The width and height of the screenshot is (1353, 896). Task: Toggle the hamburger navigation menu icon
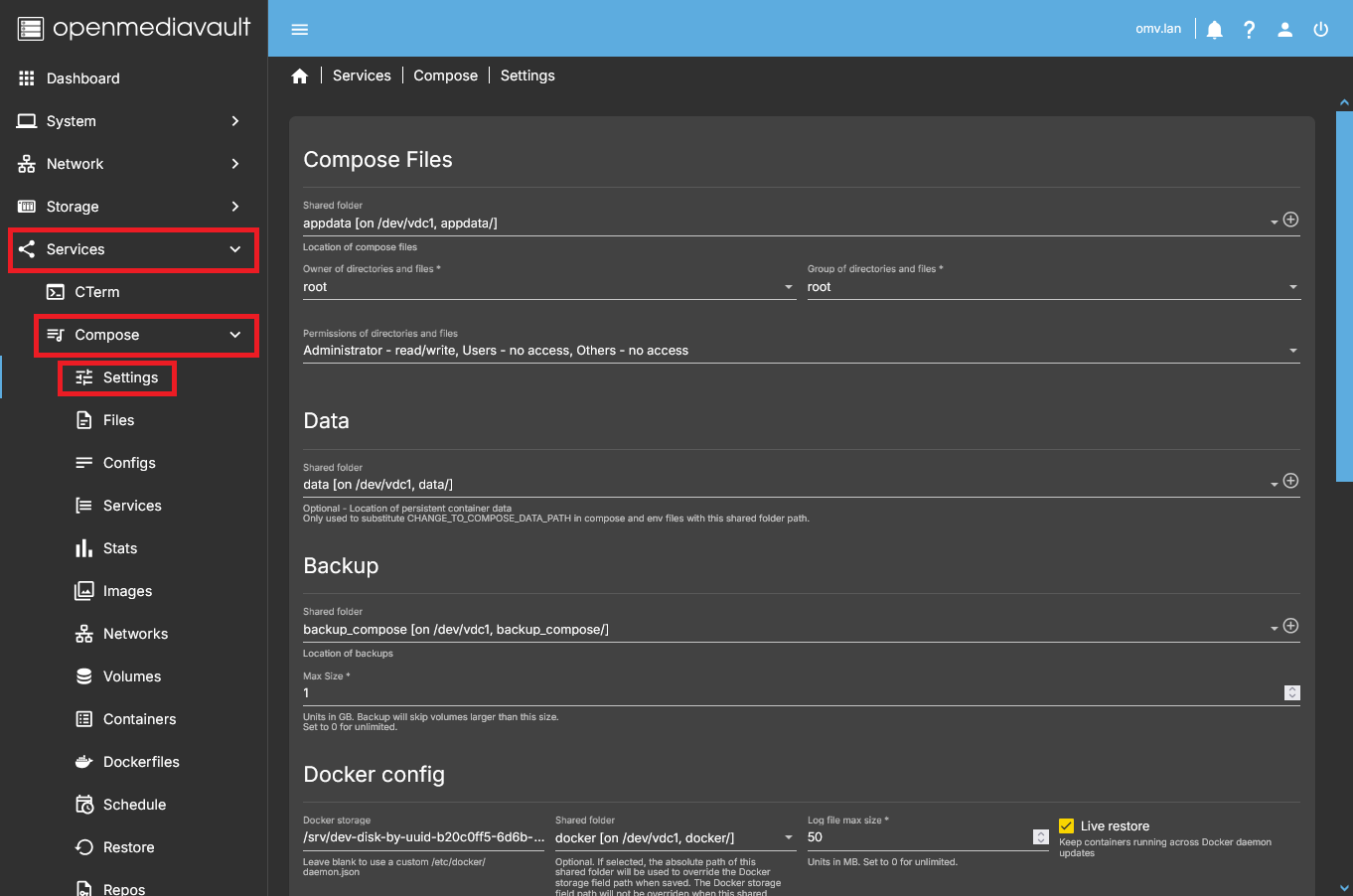(x=299, y=30)
